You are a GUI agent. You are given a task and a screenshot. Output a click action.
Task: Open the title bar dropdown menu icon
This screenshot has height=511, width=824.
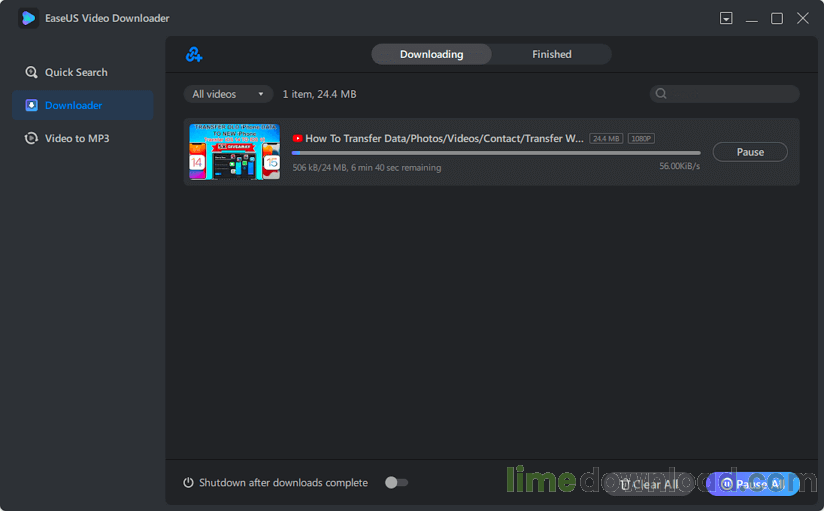point(726,18)
